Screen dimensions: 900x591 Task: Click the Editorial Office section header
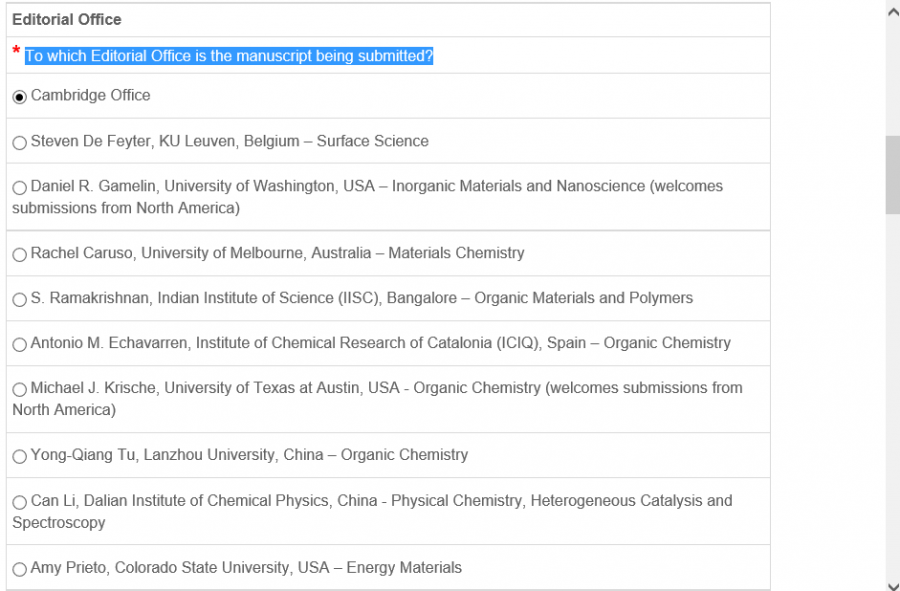67,19
